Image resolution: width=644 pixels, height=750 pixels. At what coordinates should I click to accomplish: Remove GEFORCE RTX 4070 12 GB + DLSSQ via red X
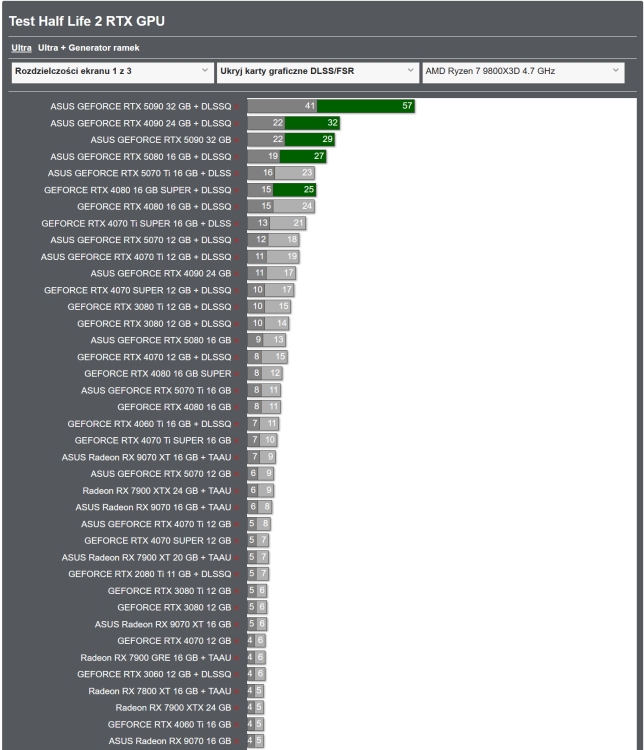click(237, 358)
